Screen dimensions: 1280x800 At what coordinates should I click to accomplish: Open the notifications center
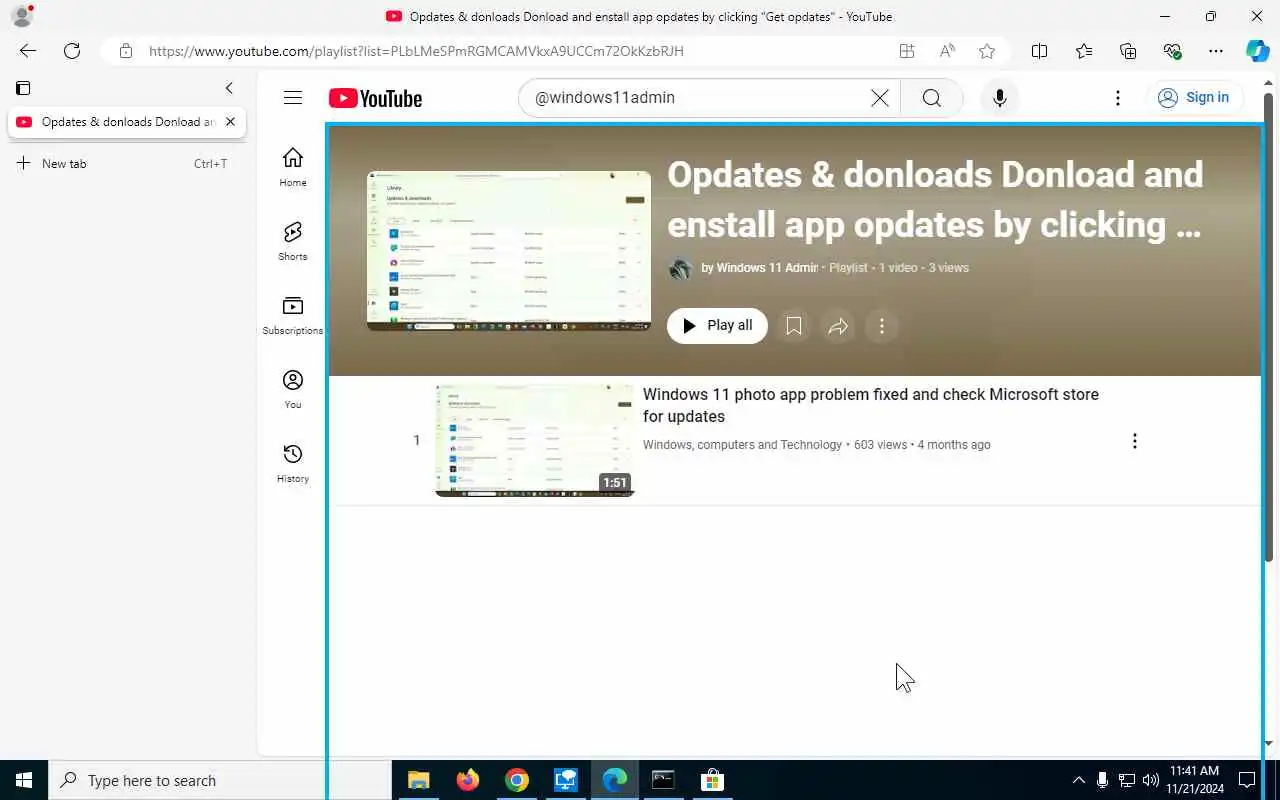(1247, 780)
